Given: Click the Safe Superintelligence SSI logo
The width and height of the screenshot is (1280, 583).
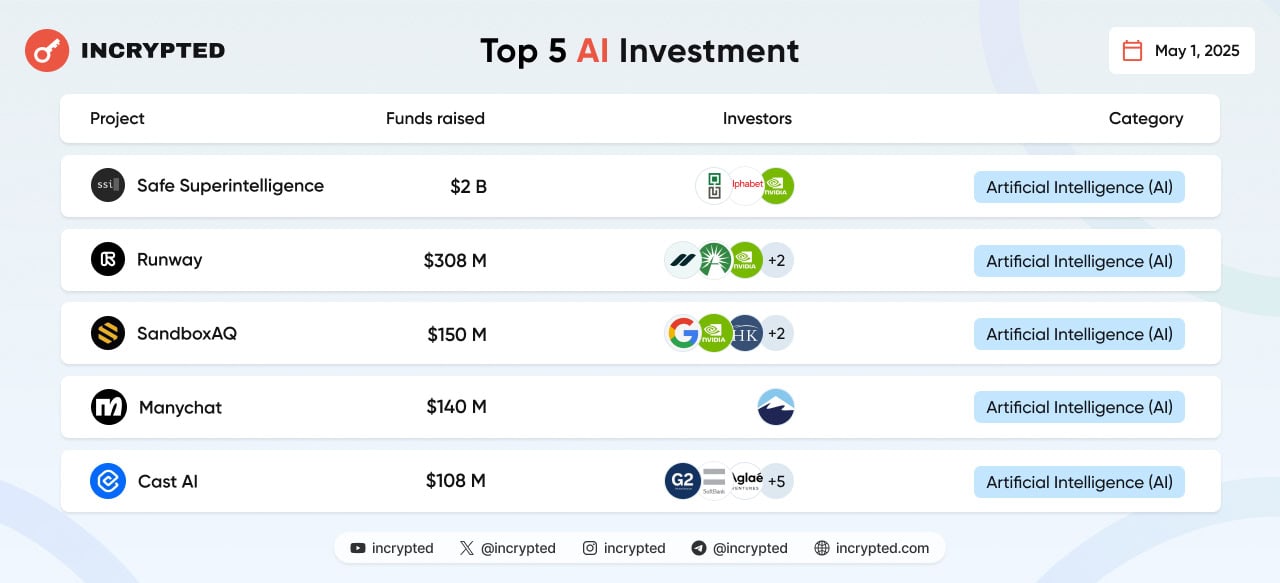Looking at the screenshot, I should click(108, 186).
